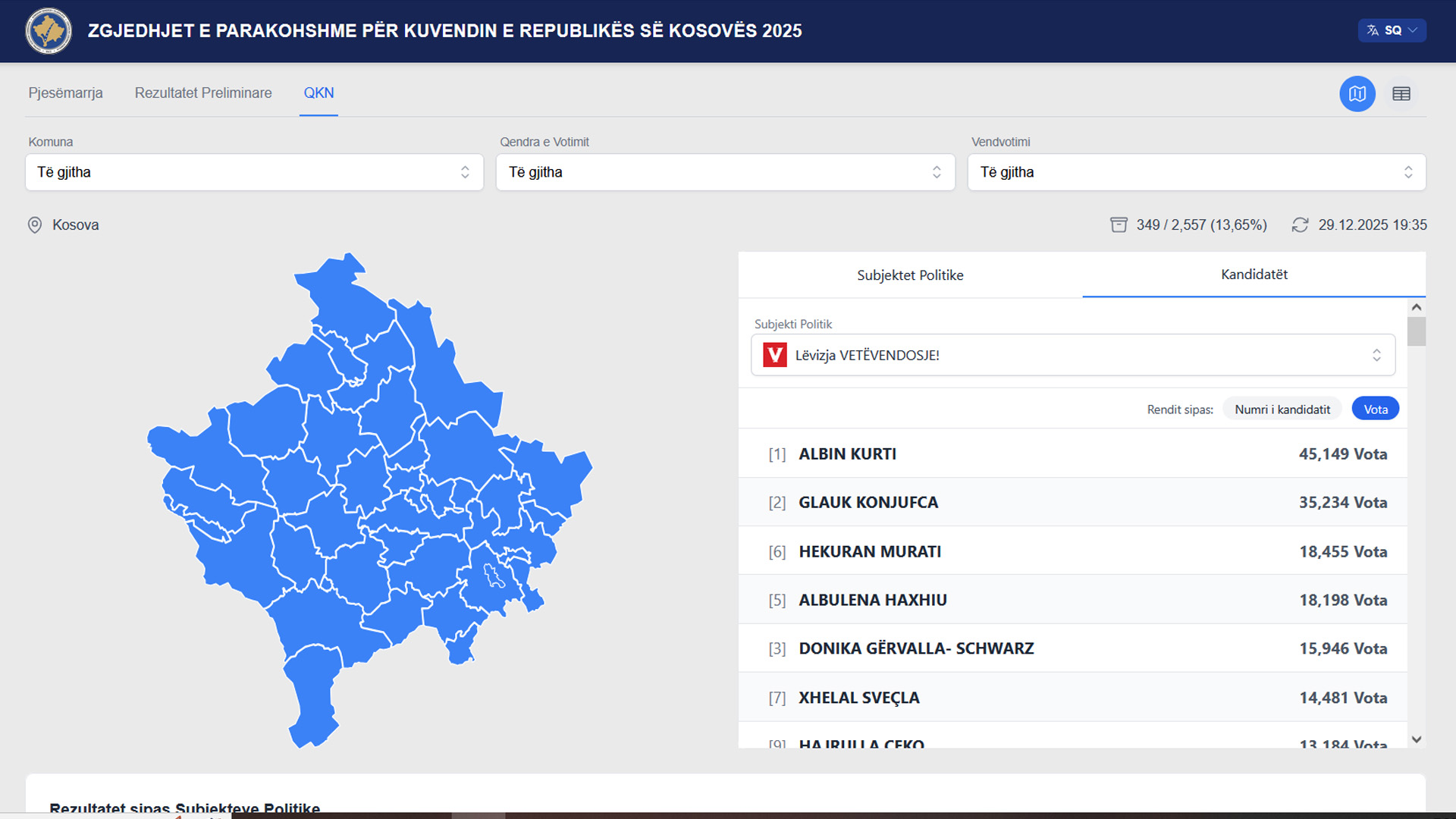Open the Komuna dropdown
This screenshot has height=819, width=1456.
254,172
